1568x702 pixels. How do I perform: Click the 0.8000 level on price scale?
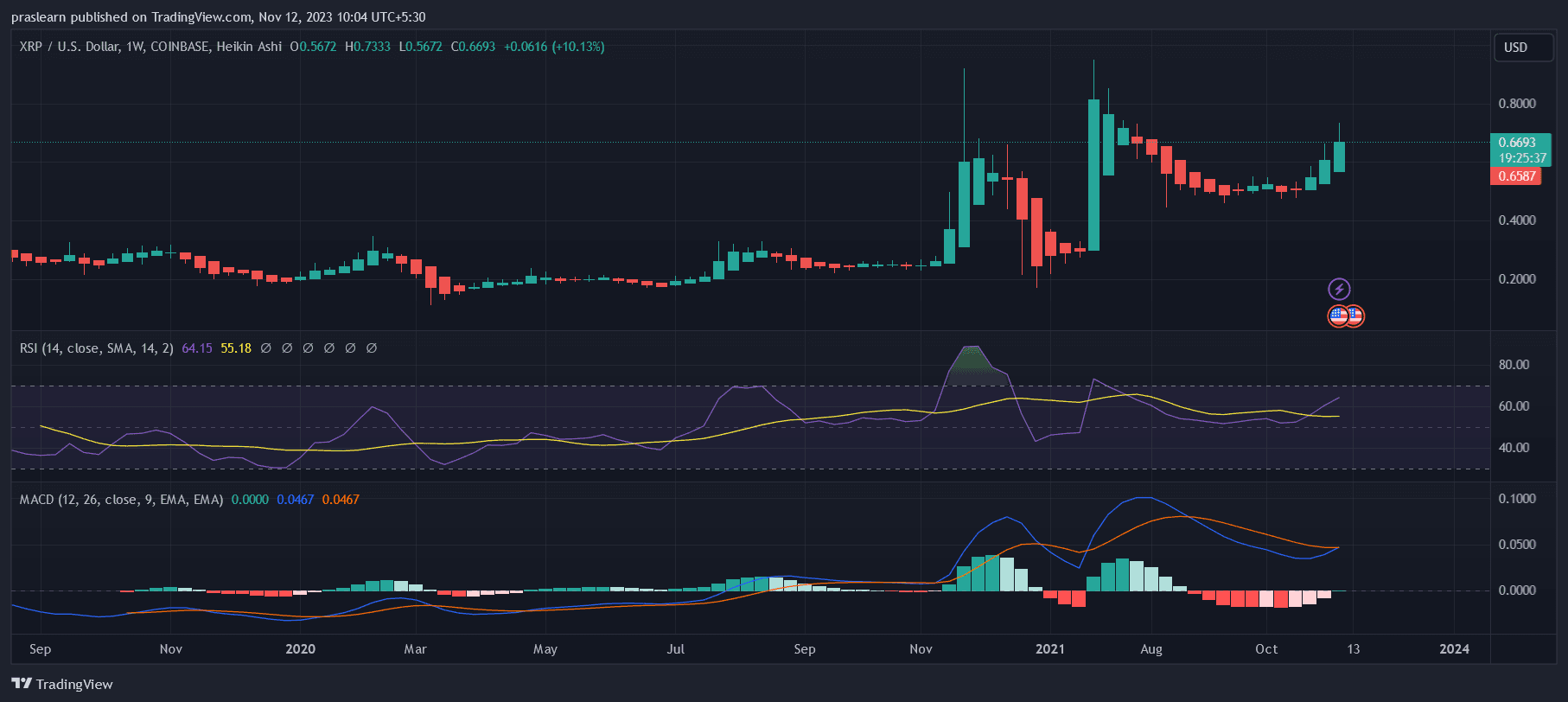[1517, 104]
